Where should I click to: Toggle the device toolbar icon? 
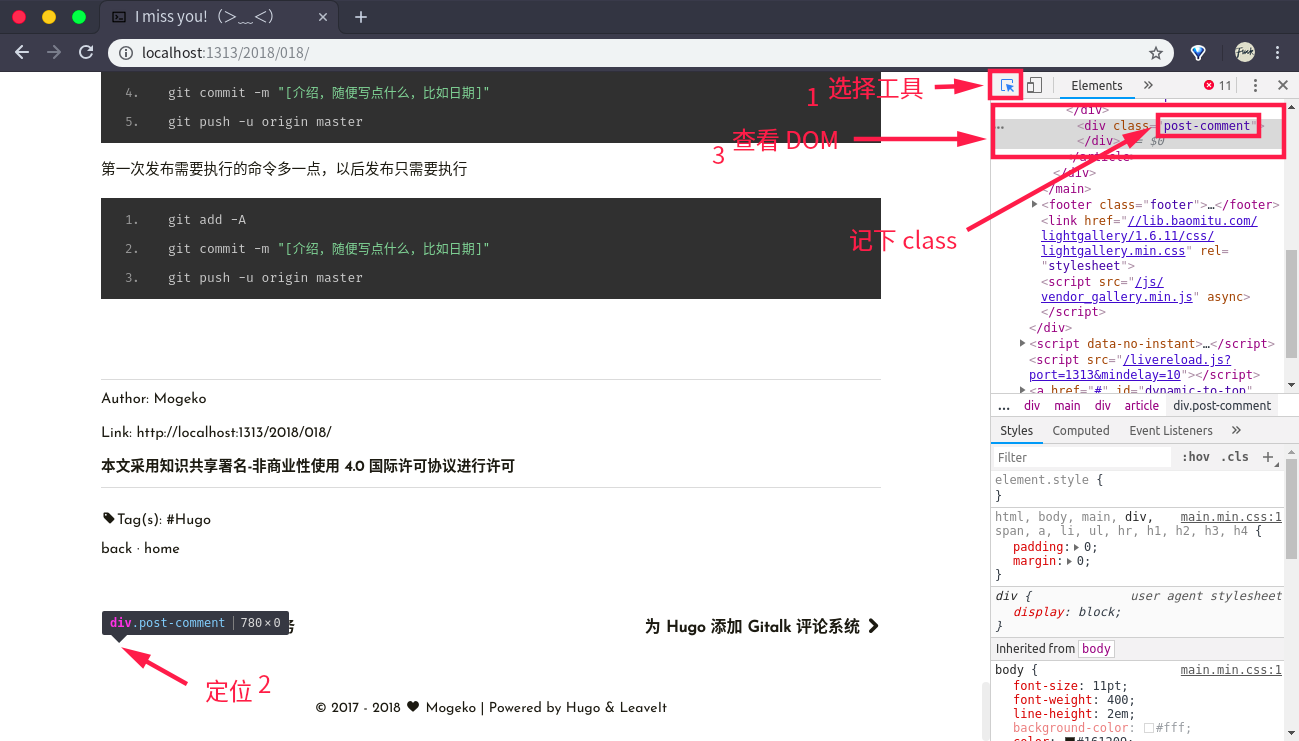[1035, 86]
